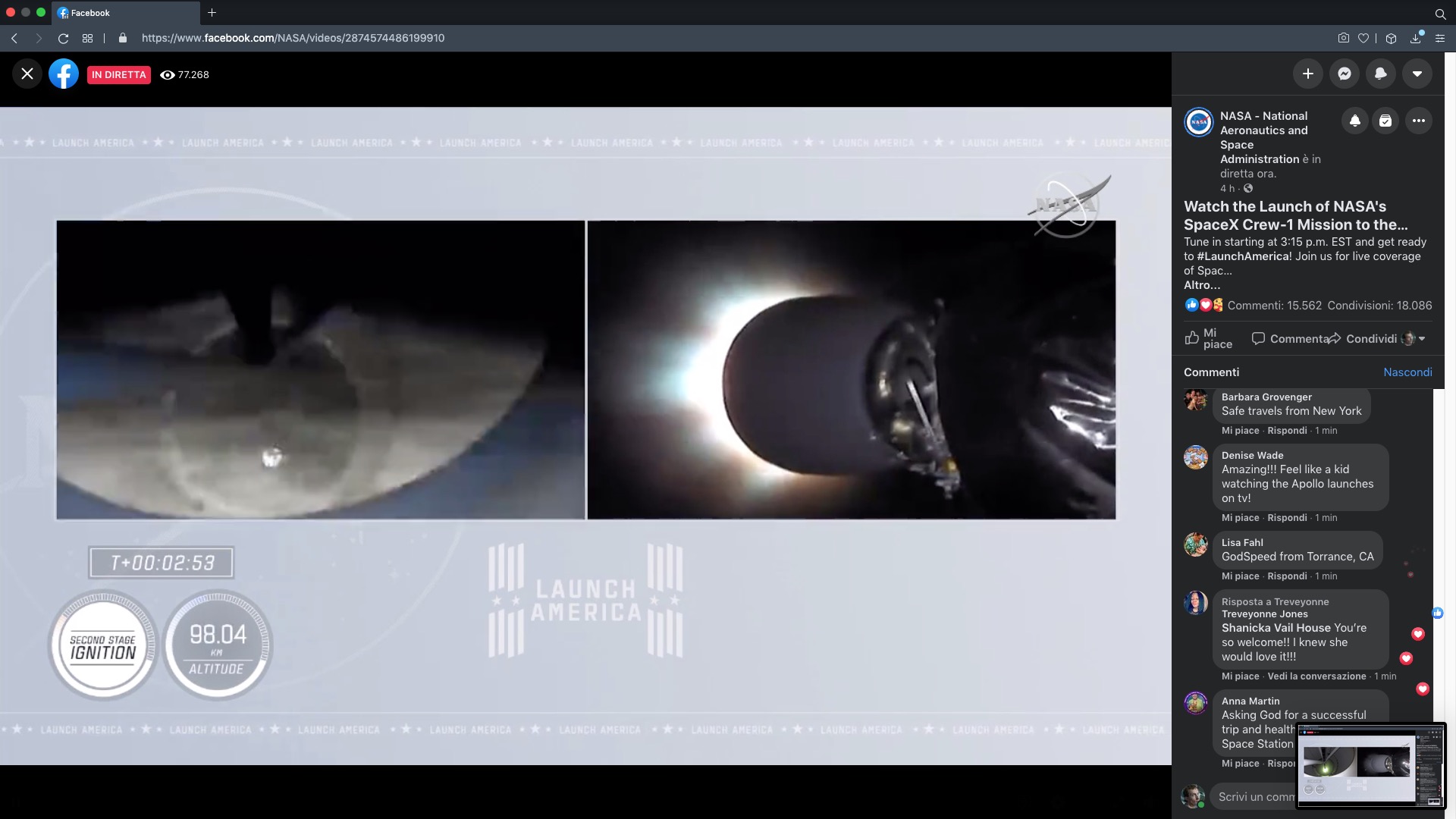
Task: Open the browser start page grid
Action: [88, 38]
